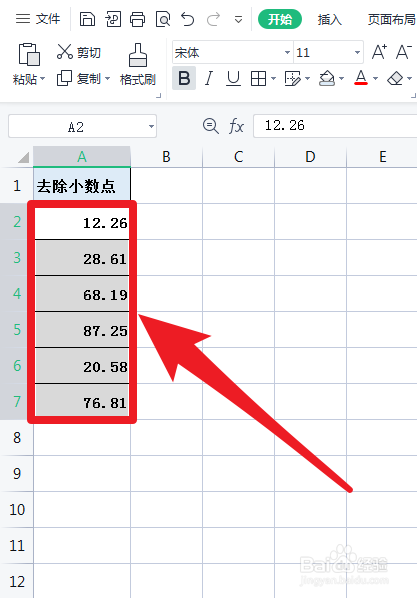Viewport: 417px width, 598px height.
Task: Expand quick access toolbar dropdown
Action: 238,19
